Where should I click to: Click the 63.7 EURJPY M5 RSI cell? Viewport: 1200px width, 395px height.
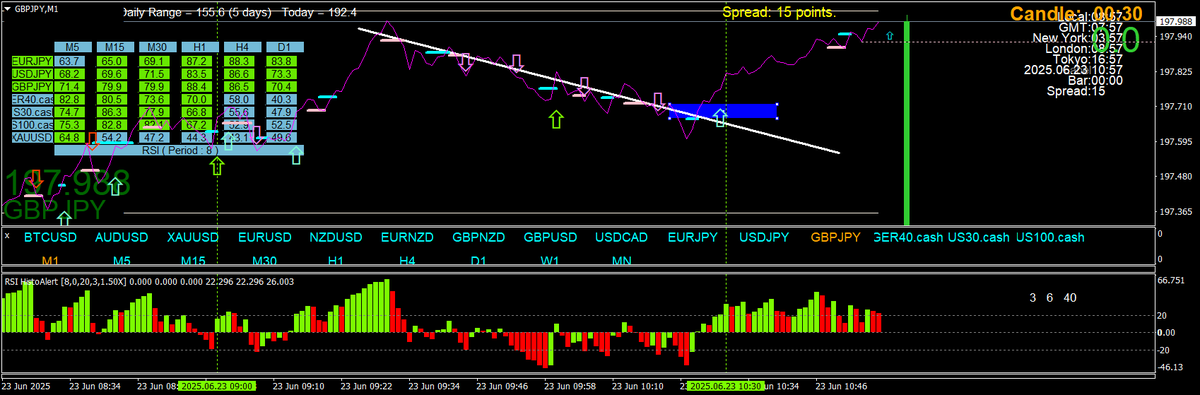pyautogui.click(x=70, y=61)
